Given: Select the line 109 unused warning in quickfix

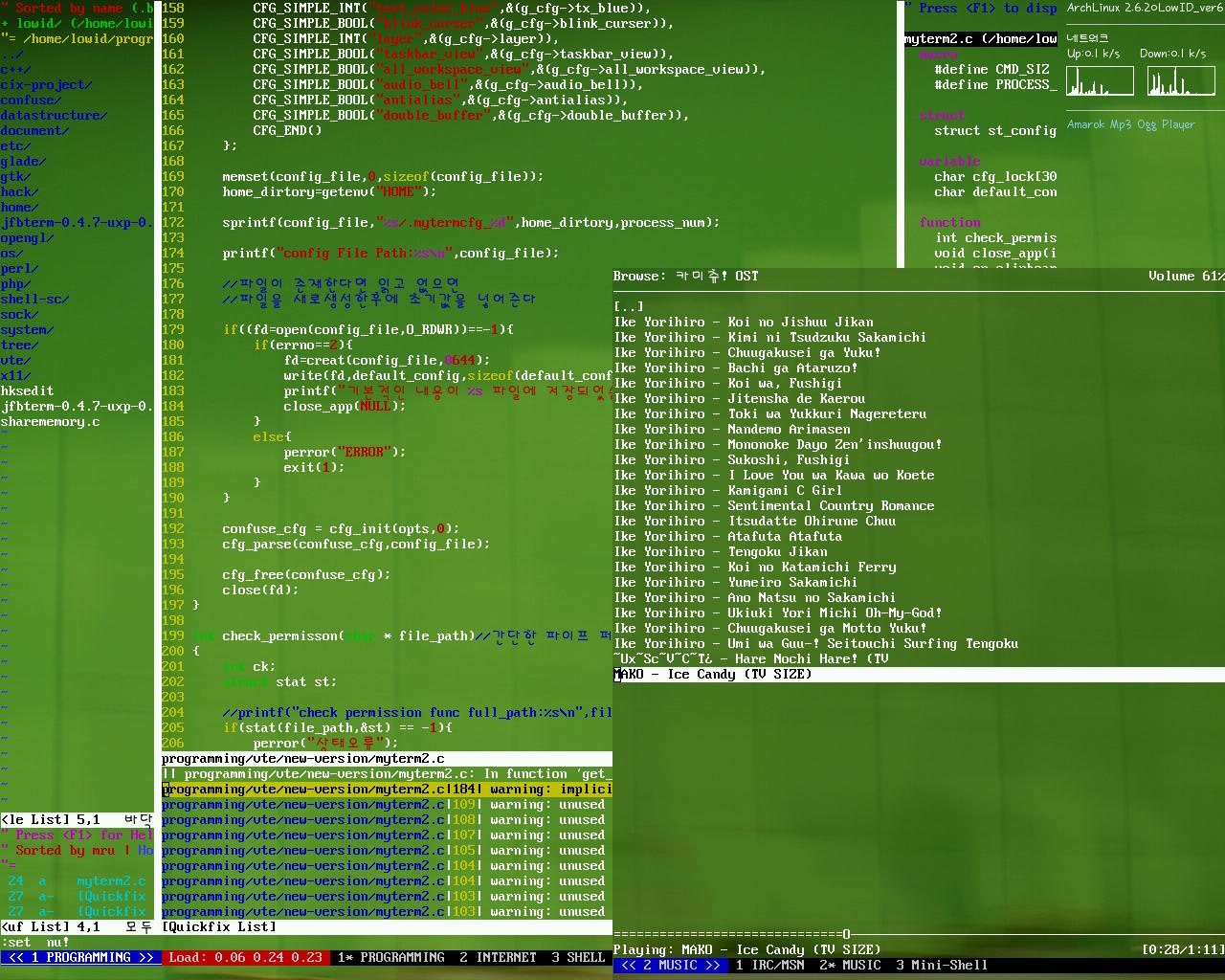Looking at the screenshot, I should (x=387, y=805).
